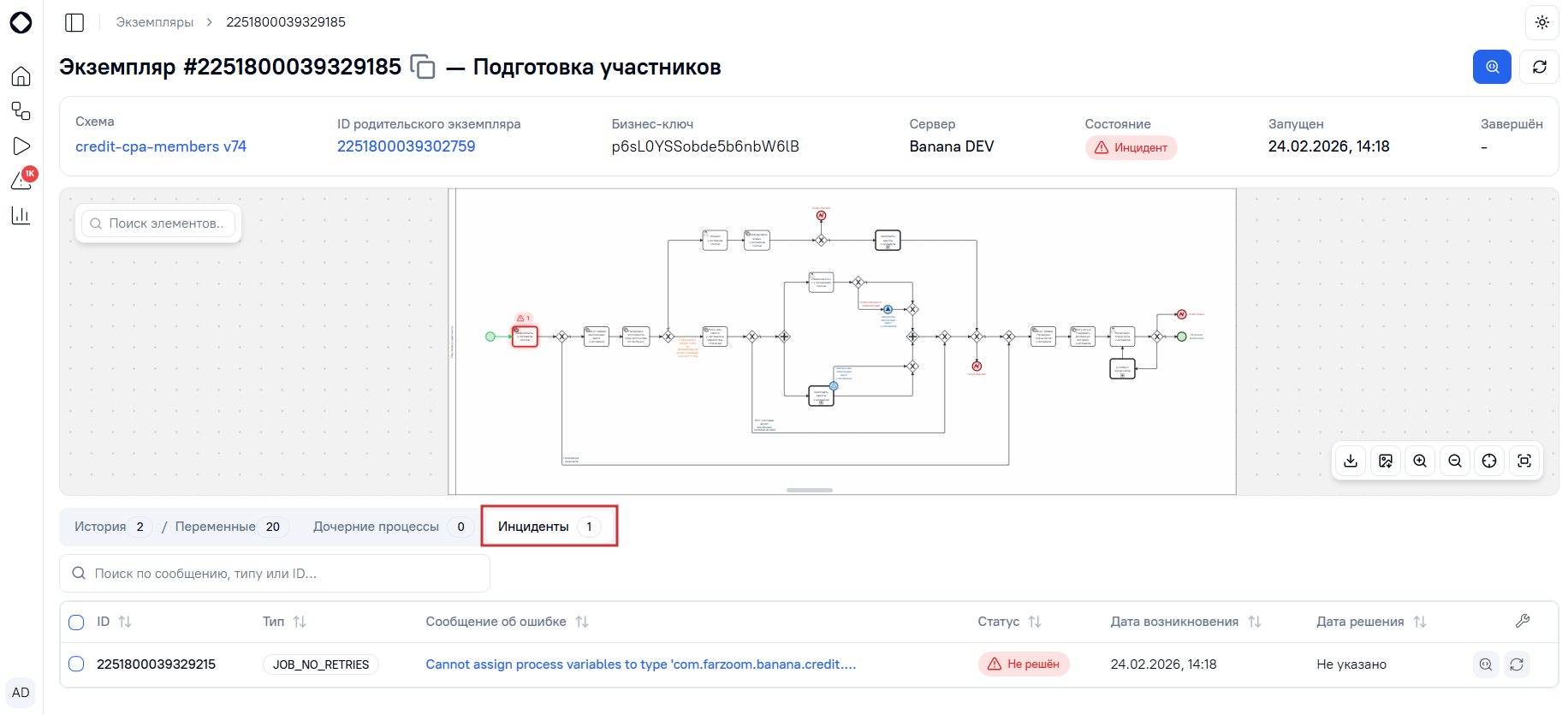Image resolution: width=1568 pixels, height=715 pixels.
Task: Click business key p6sL0YSSobde5b6nbW6lB
Action: tap(705, 146)
